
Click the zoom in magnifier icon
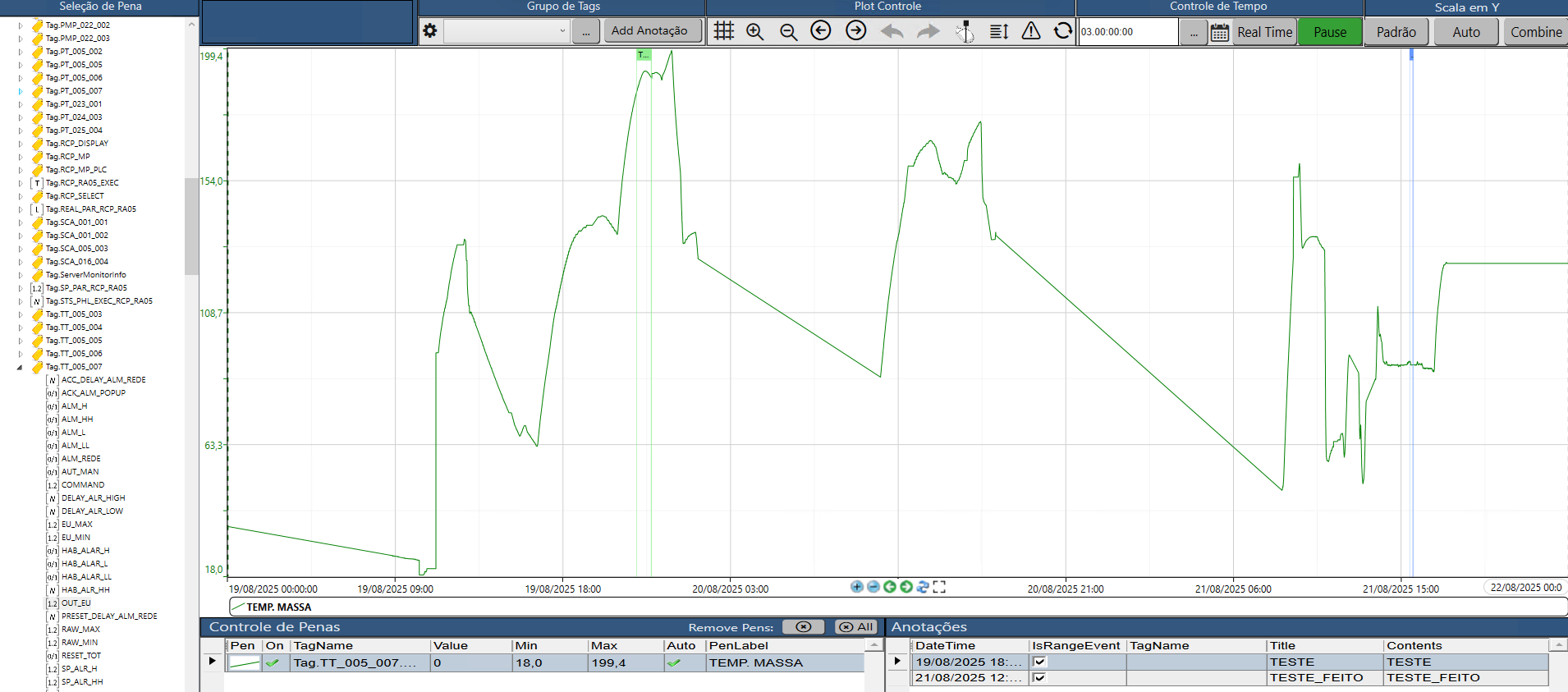coord(755,31)
